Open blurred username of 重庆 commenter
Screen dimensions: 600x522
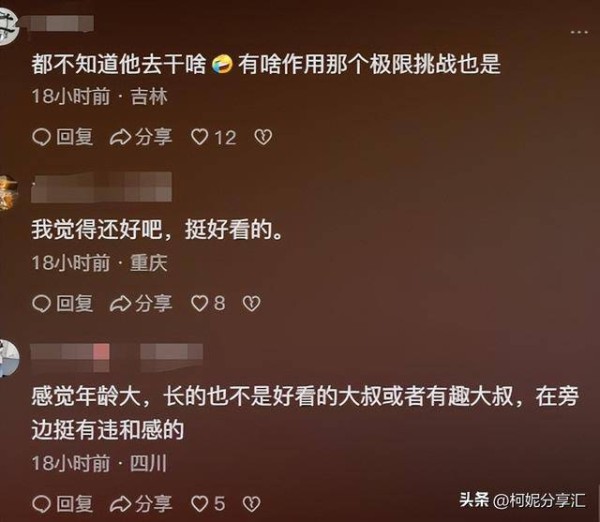101,187
